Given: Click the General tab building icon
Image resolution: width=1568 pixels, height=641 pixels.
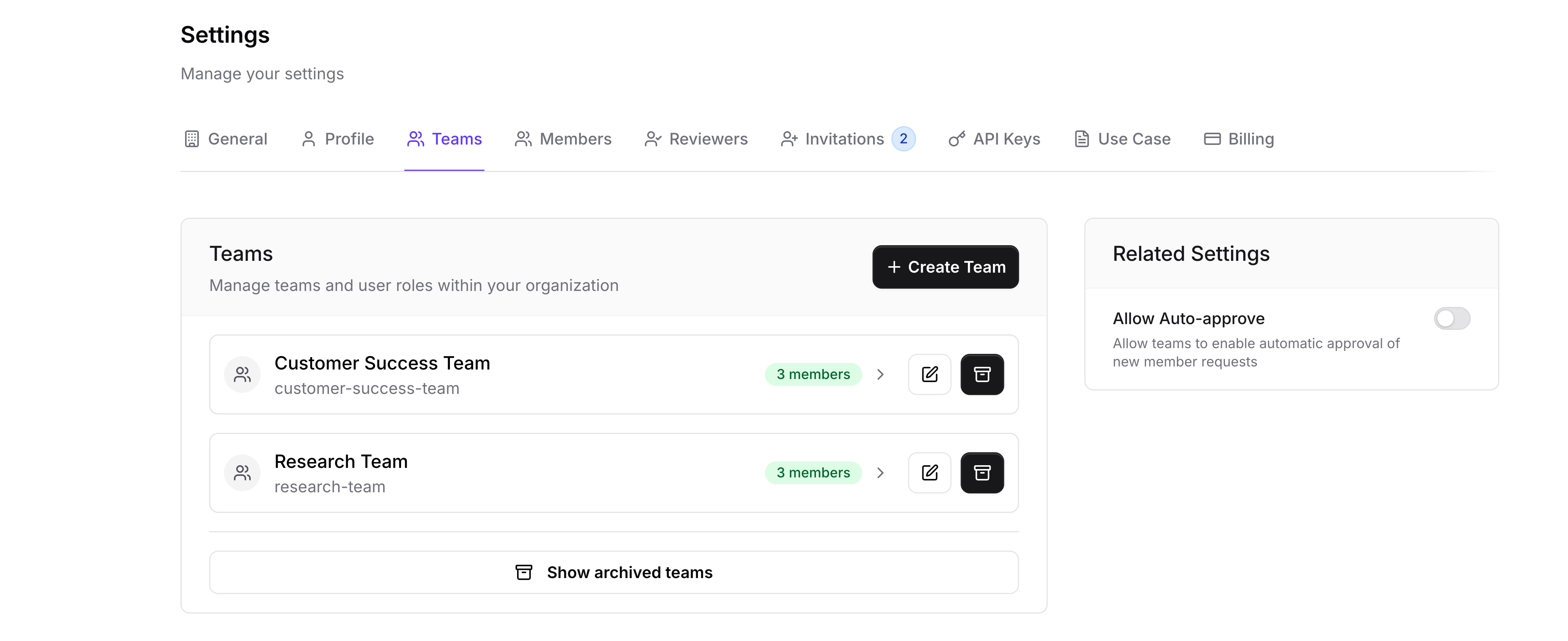Looking at the screenshot, I should (192, 139).
